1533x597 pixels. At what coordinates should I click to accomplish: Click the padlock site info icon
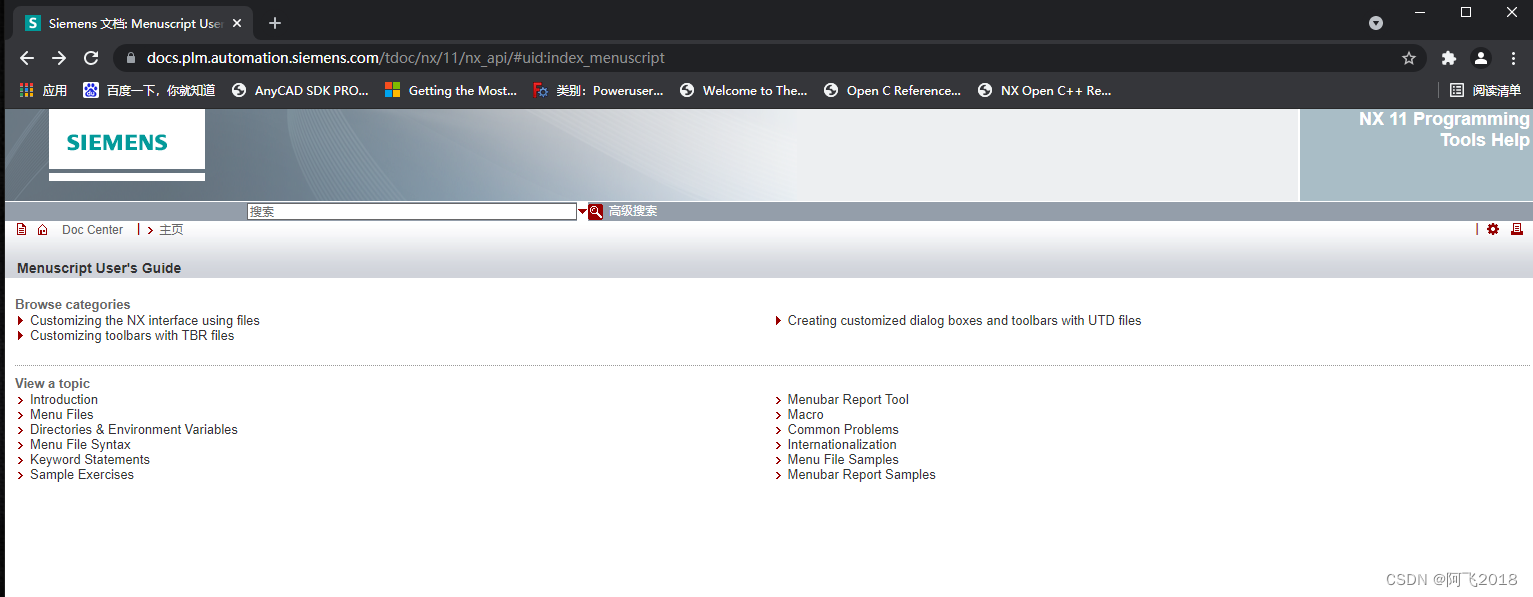130,58
